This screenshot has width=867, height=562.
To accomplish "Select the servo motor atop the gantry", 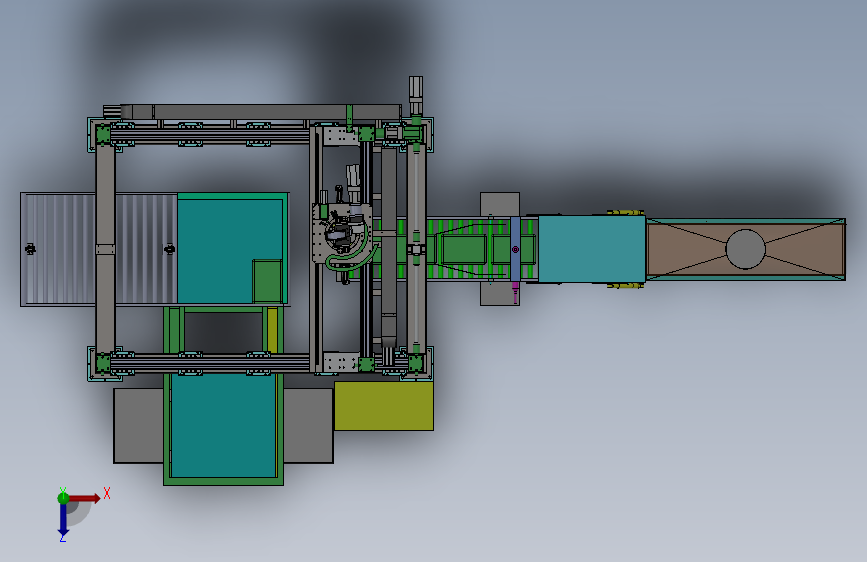I will [416, 96].
